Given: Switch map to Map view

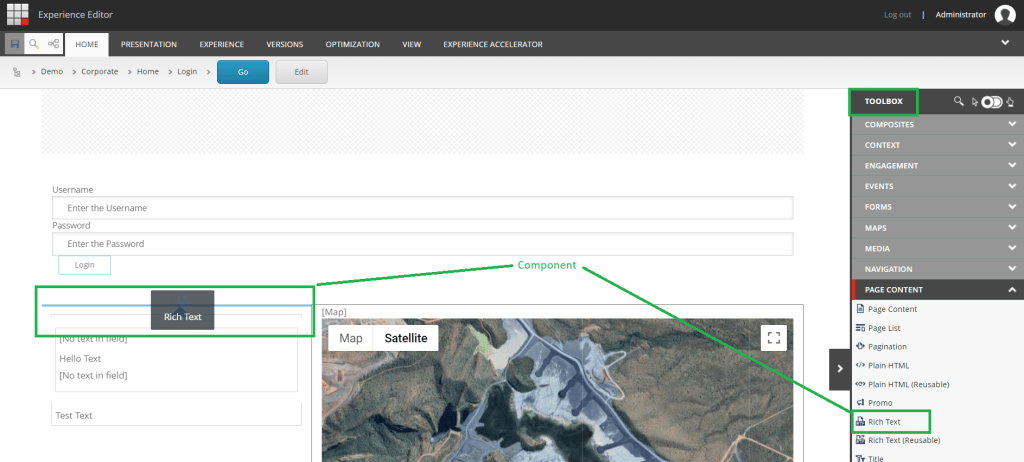Looking at the screenshot, I should click(350, 338).
